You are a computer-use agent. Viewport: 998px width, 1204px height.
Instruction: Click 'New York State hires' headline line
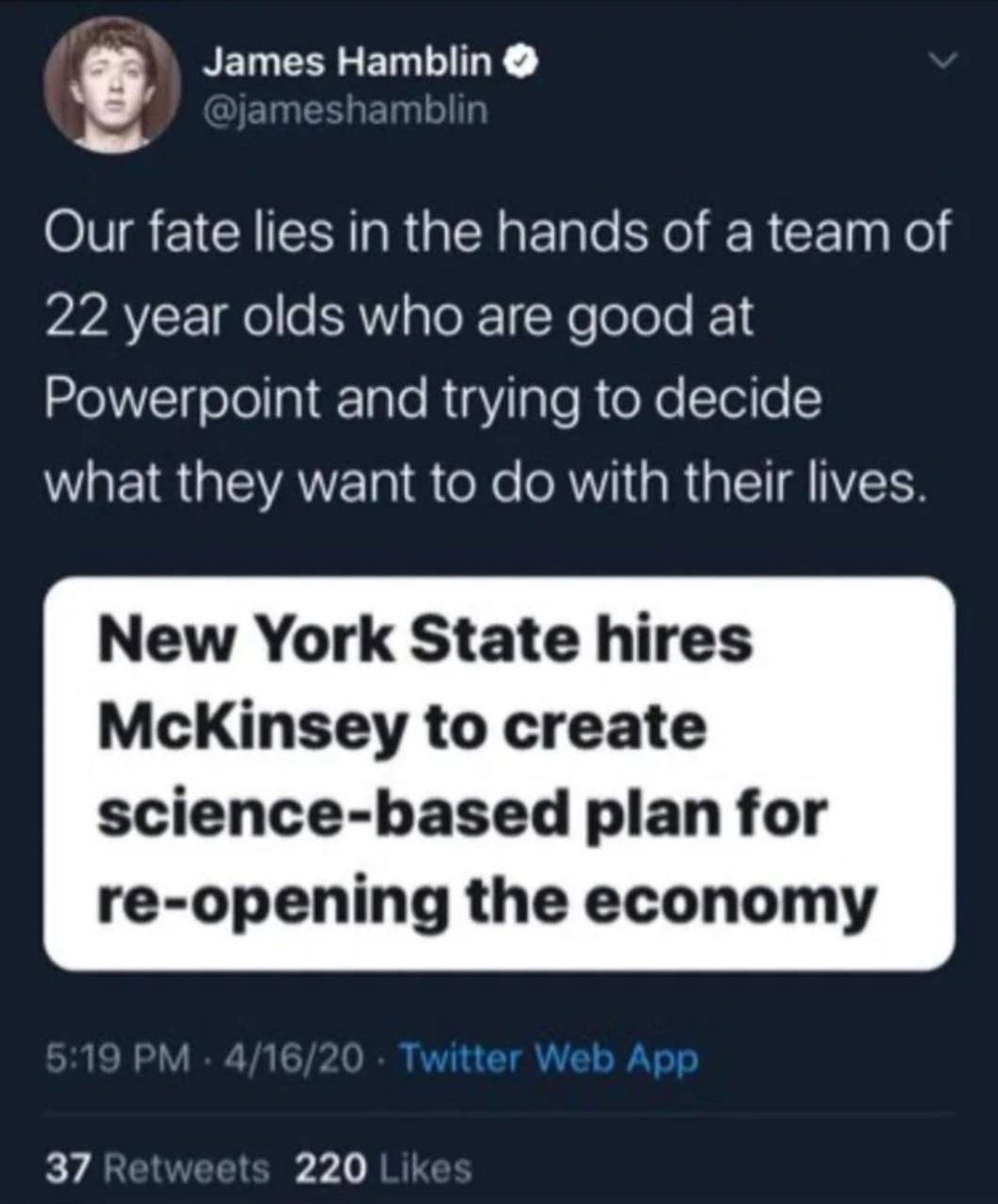coord(425,640)
